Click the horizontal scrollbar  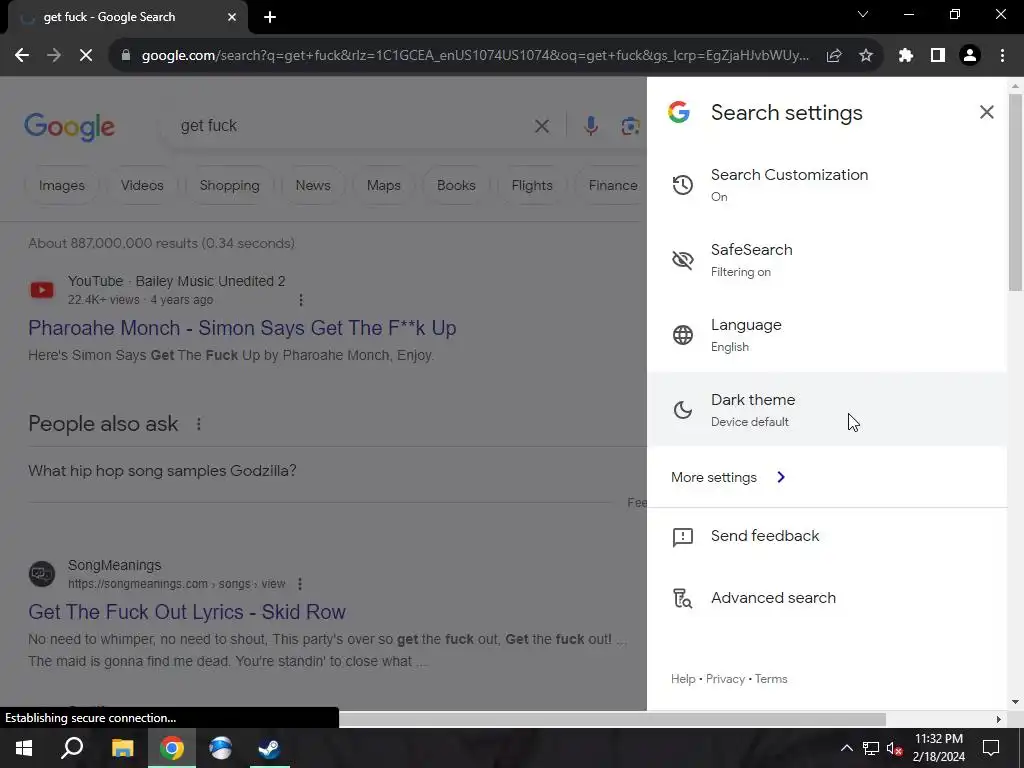tap(613, 719)
